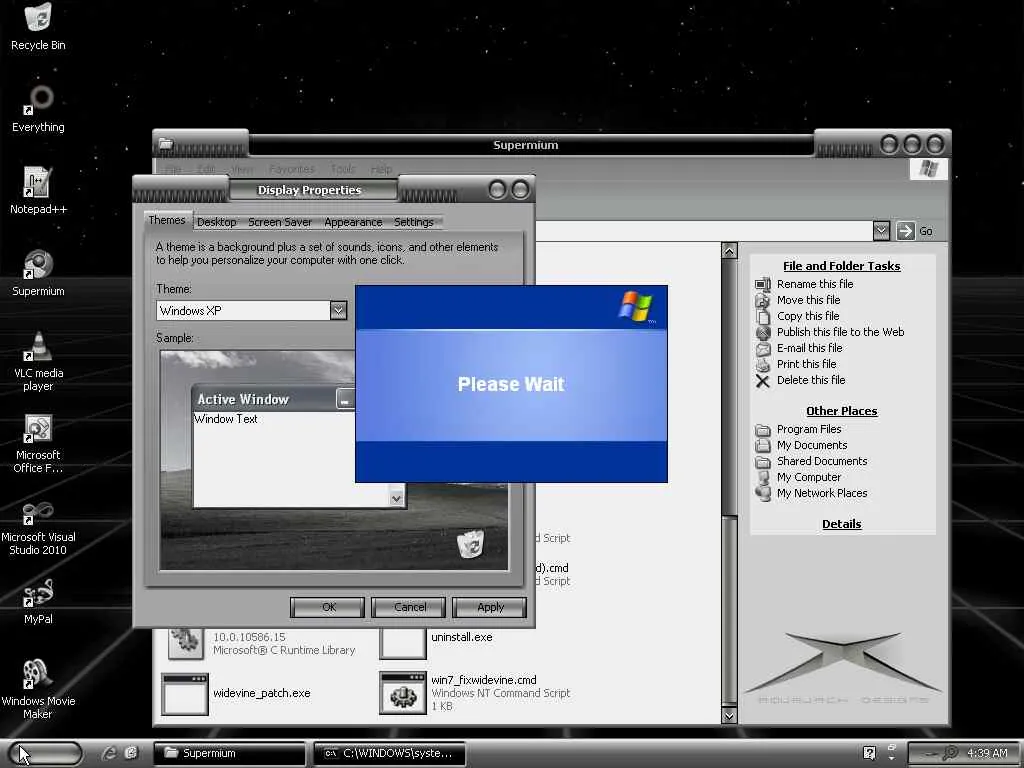Screen dimensions: 1024x768
Task: Open Notepad++ from the desktop
Action: 38,191
